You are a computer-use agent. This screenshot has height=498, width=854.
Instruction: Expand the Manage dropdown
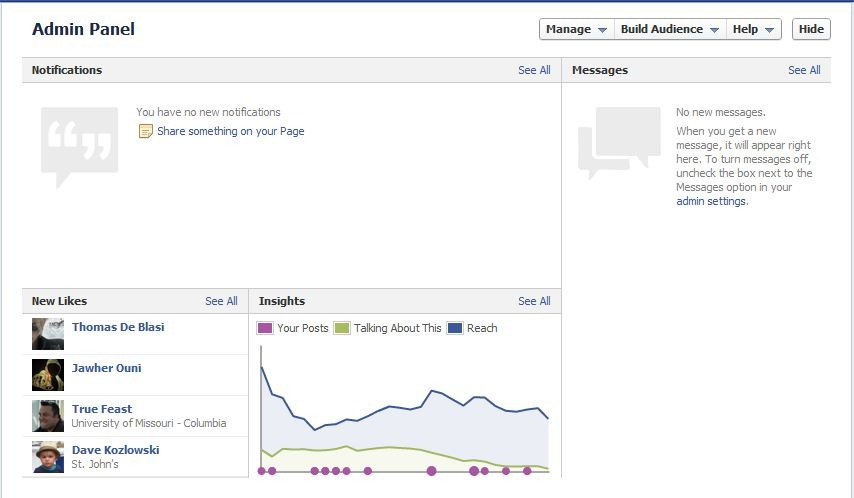point(577,29)
